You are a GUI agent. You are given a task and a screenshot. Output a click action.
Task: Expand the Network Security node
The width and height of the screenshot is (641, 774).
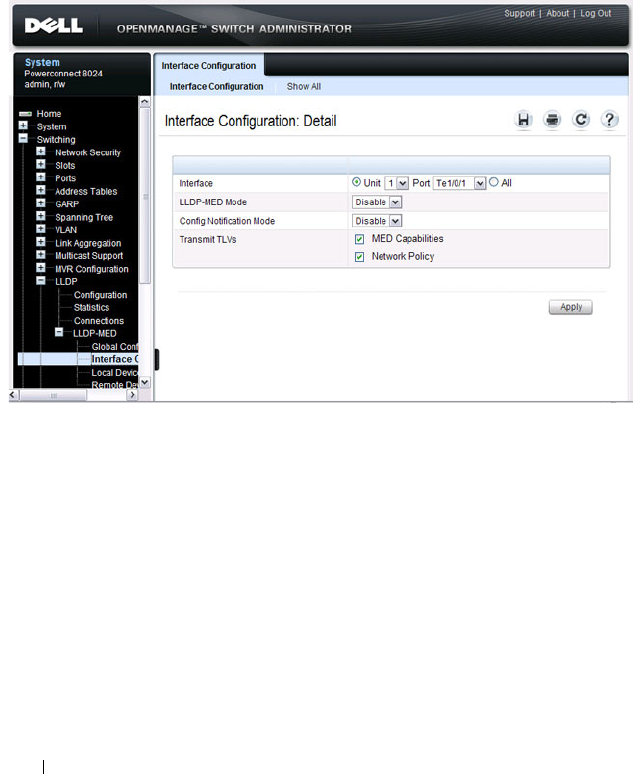40,152
